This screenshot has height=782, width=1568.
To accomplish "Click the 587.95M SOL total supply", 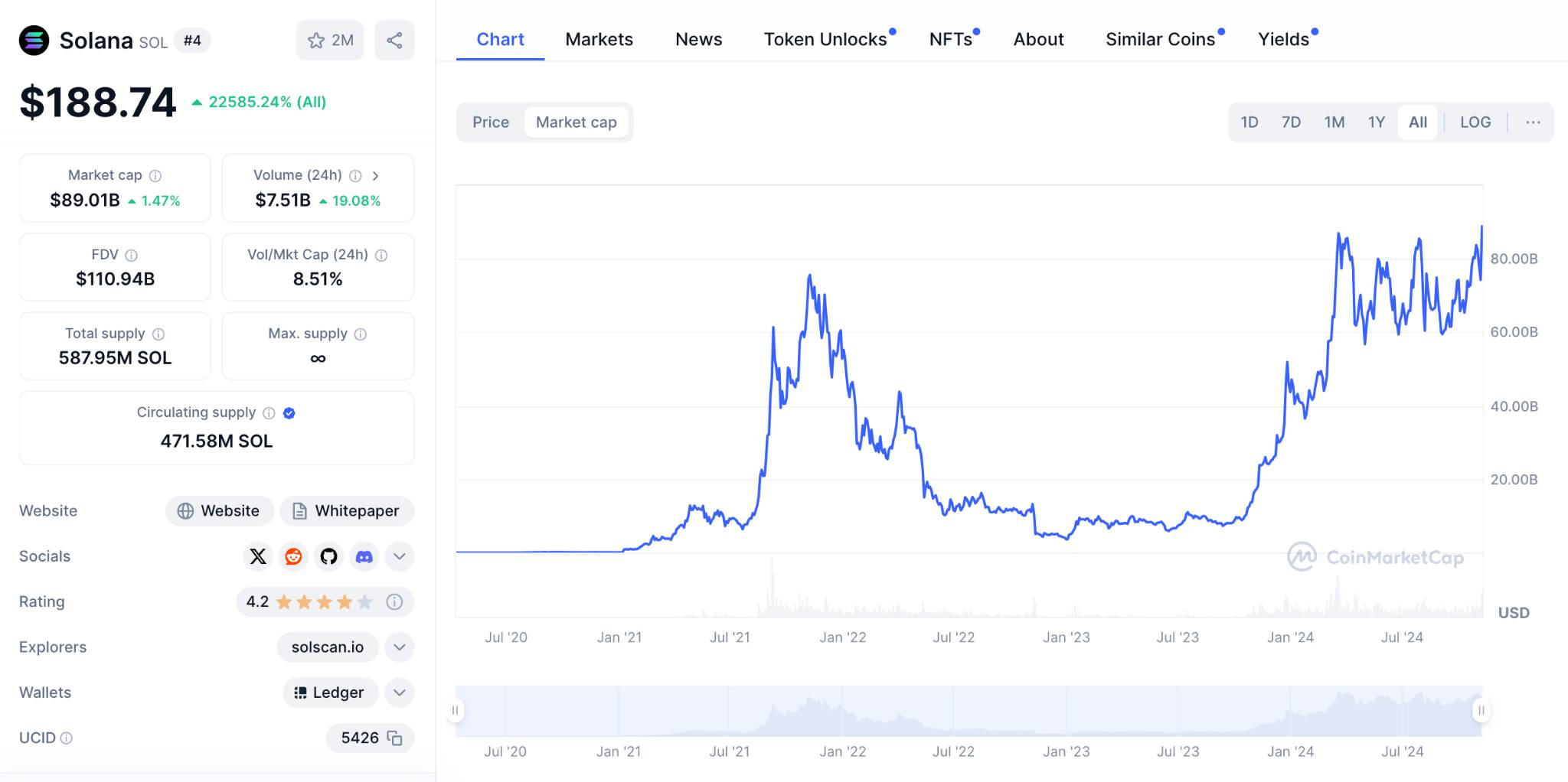I will 116,358.
